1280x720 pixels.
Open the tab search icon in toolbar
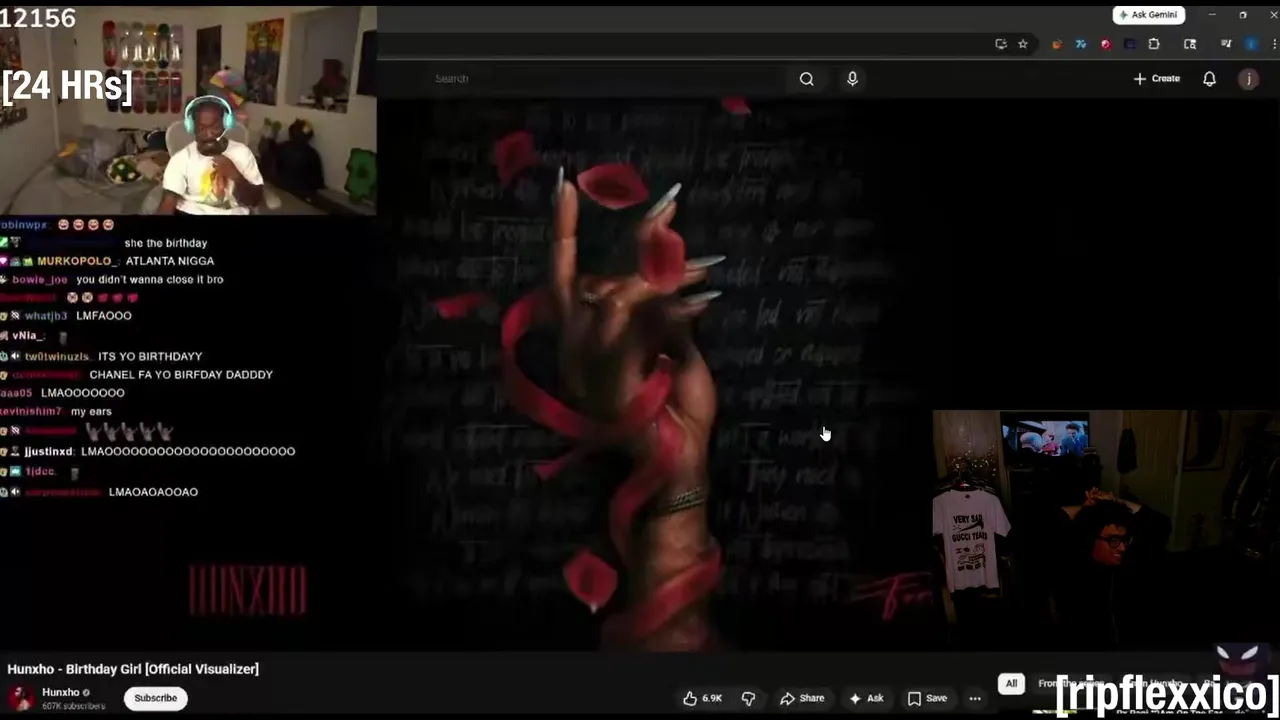1189,44
